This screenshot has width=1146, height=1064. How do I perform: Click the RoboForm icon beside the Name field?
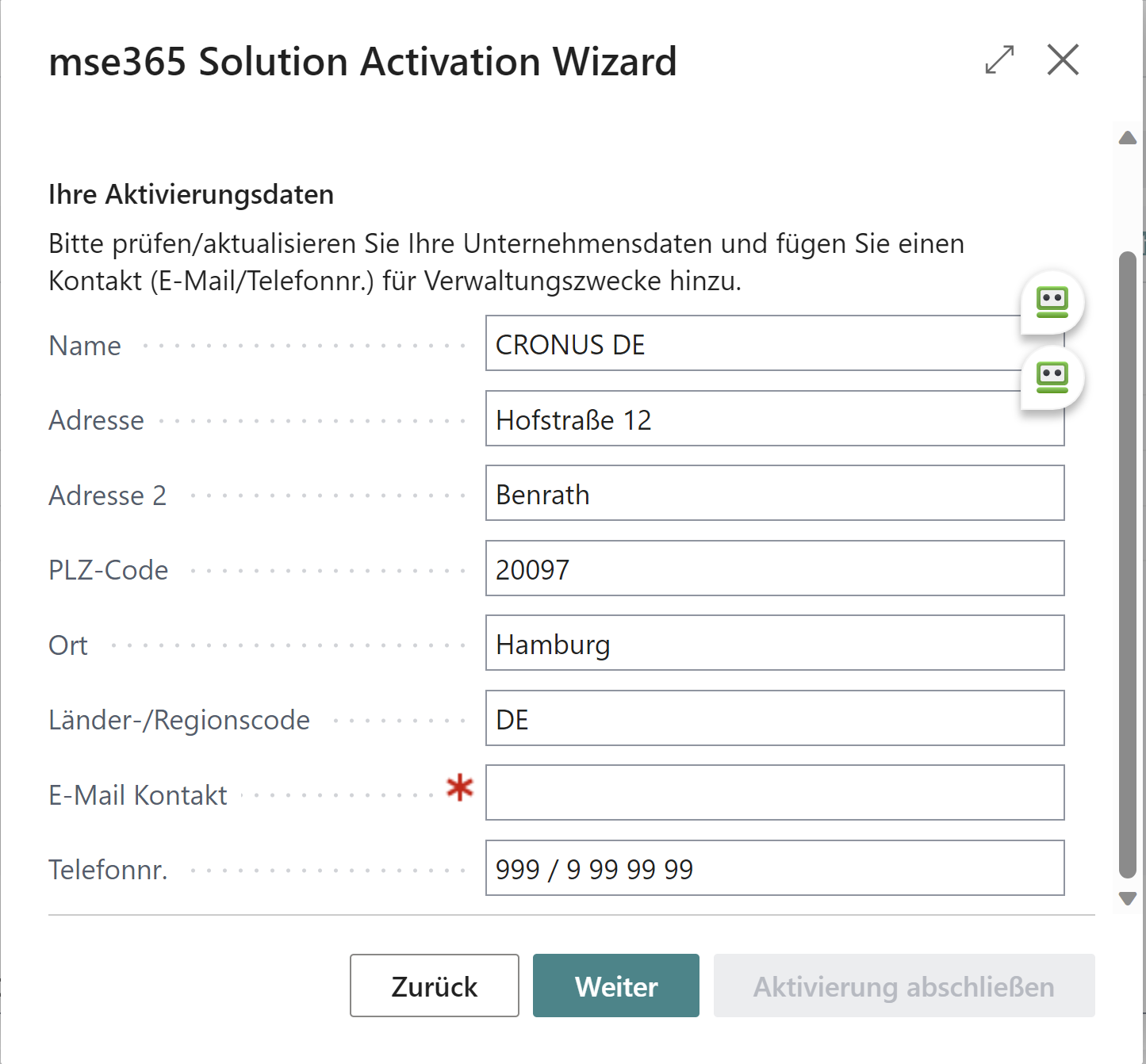coord(1052,302)
